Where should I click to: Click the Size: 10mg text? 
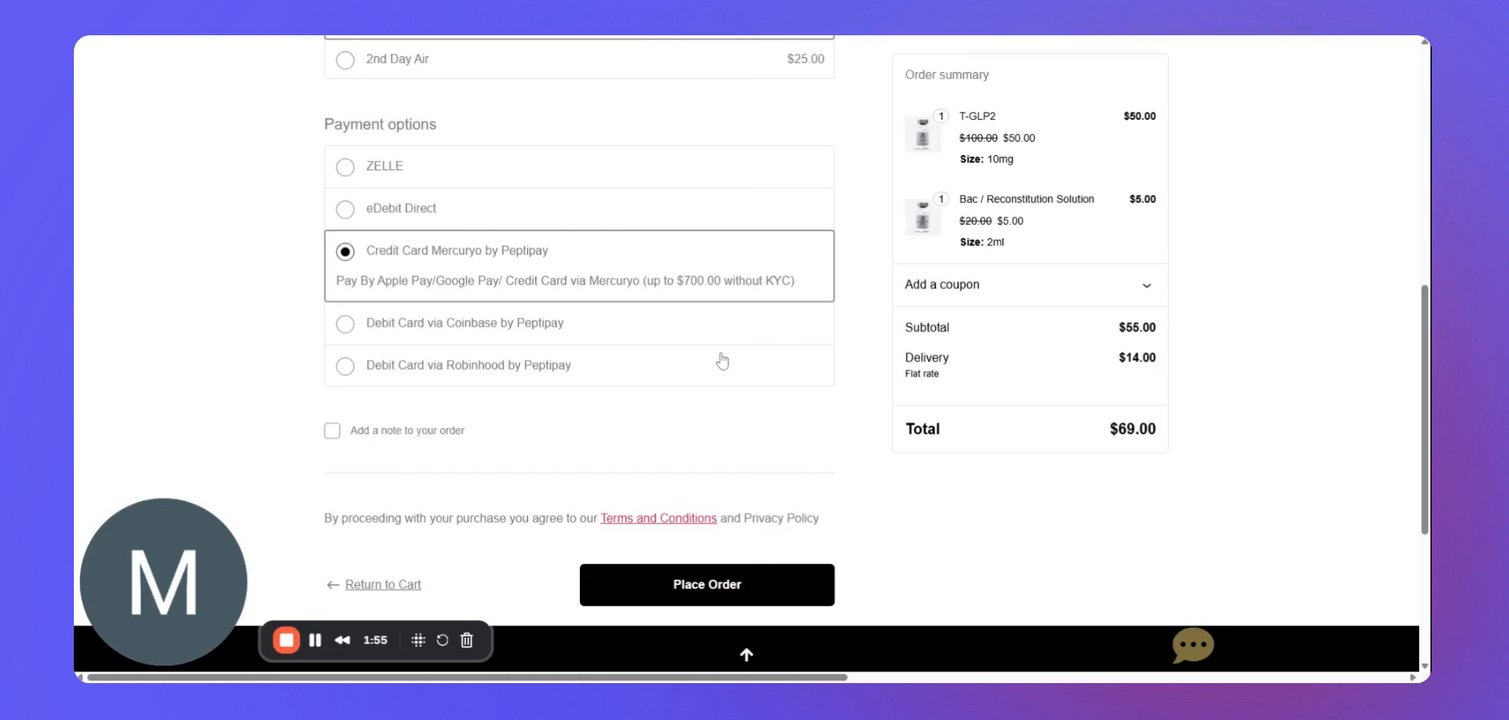(x=986, y=159)
